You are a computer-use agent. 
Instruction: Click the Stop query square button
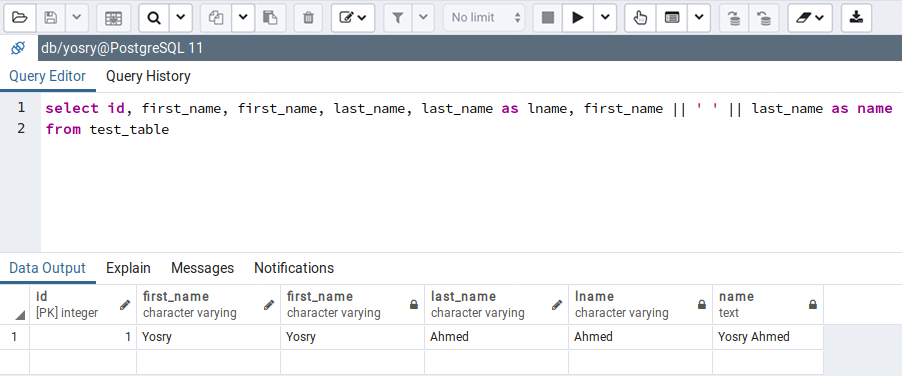coord(548,18)
